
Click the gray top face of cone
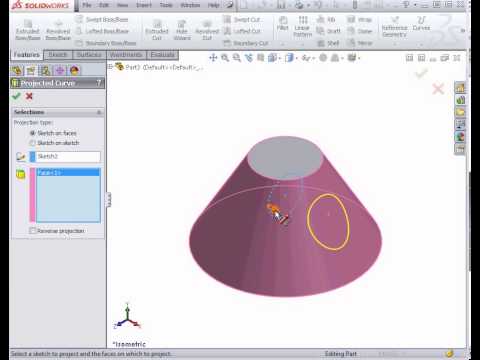pyautogui.click(x=285, y=158)
